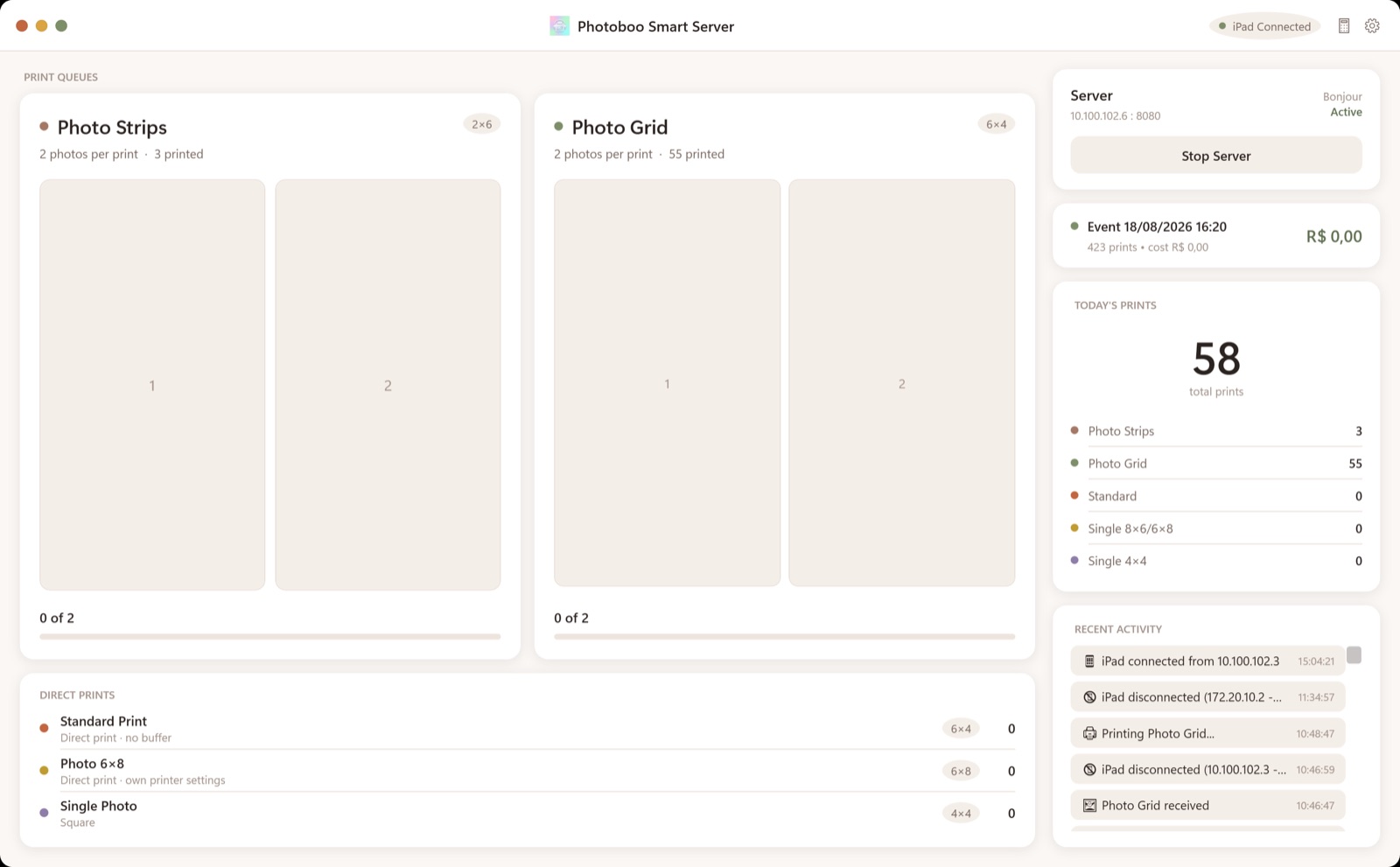Click the iPad Connected status badge
The width and height of the screenshot is (1400, 867).
pos(1264,26)
